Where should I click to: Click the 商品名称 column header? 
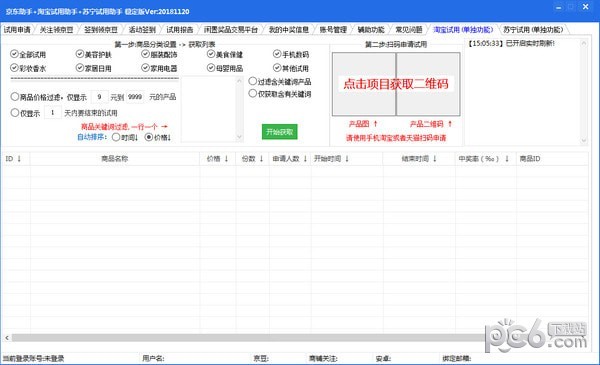tap(114, 158)
